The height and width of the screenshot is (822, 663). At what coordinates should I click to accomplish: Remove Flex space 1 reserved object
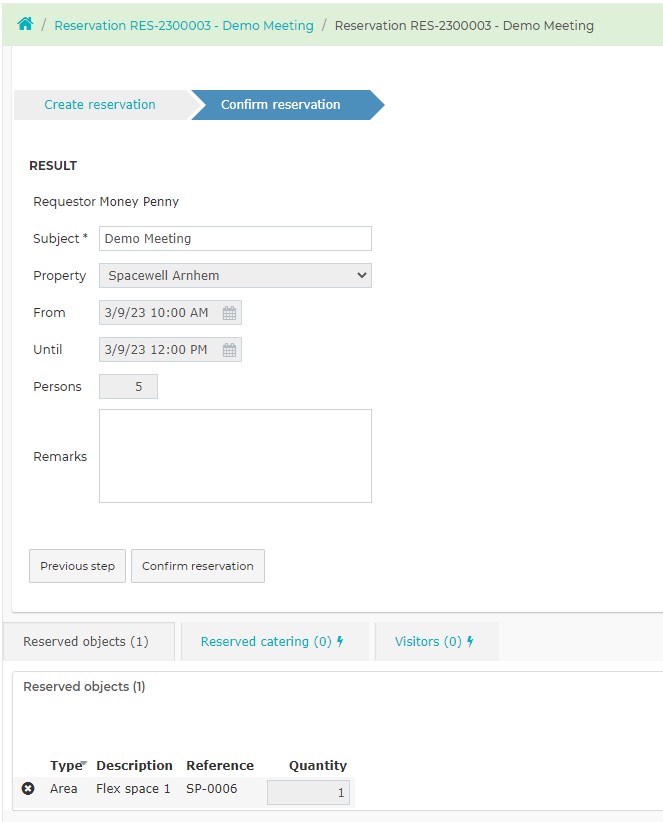[28, 788]
